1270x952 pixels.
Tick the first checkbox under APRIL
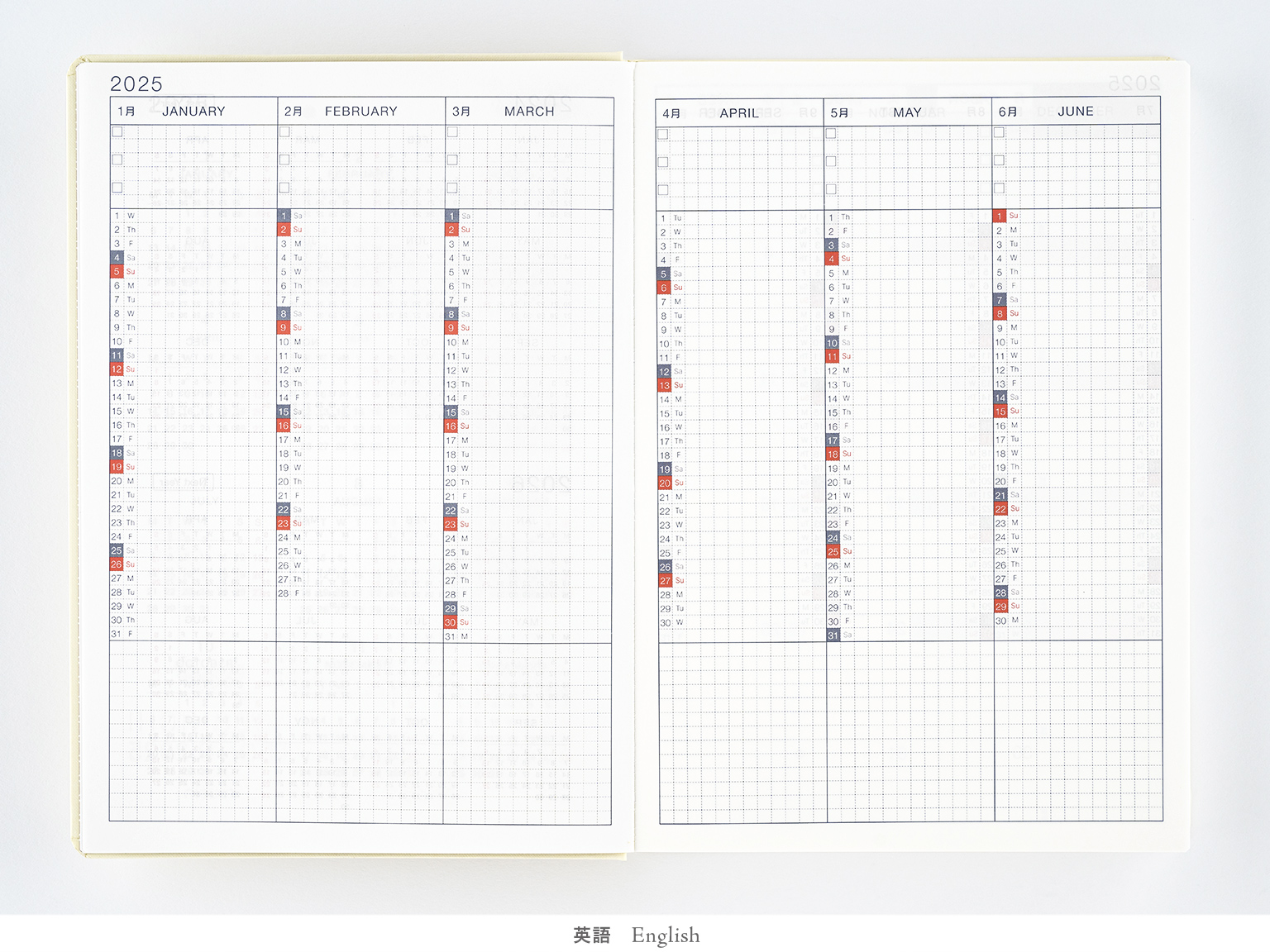pos(663,134)
